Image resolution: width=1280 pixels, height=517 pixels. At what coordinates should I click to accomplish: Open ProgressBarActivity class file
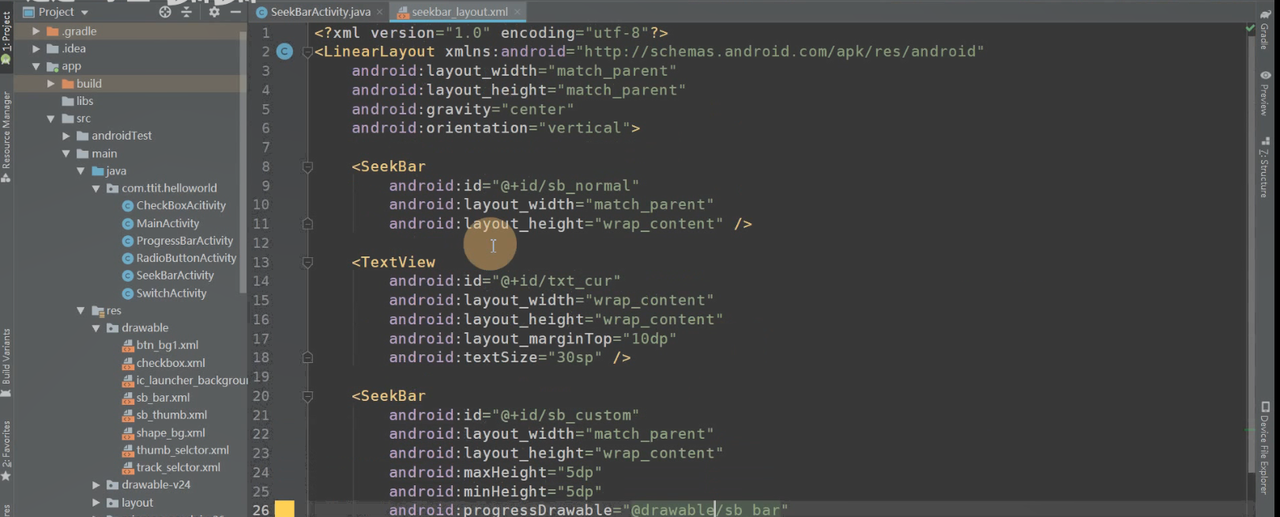177,240
